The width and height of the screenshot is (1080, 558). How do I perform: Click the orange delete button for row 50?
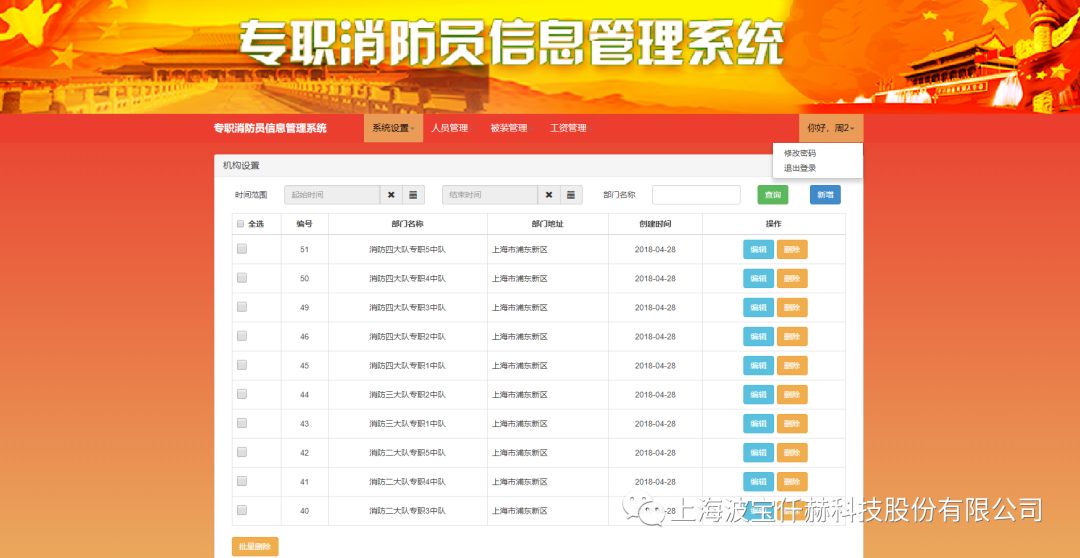point(792,279)
